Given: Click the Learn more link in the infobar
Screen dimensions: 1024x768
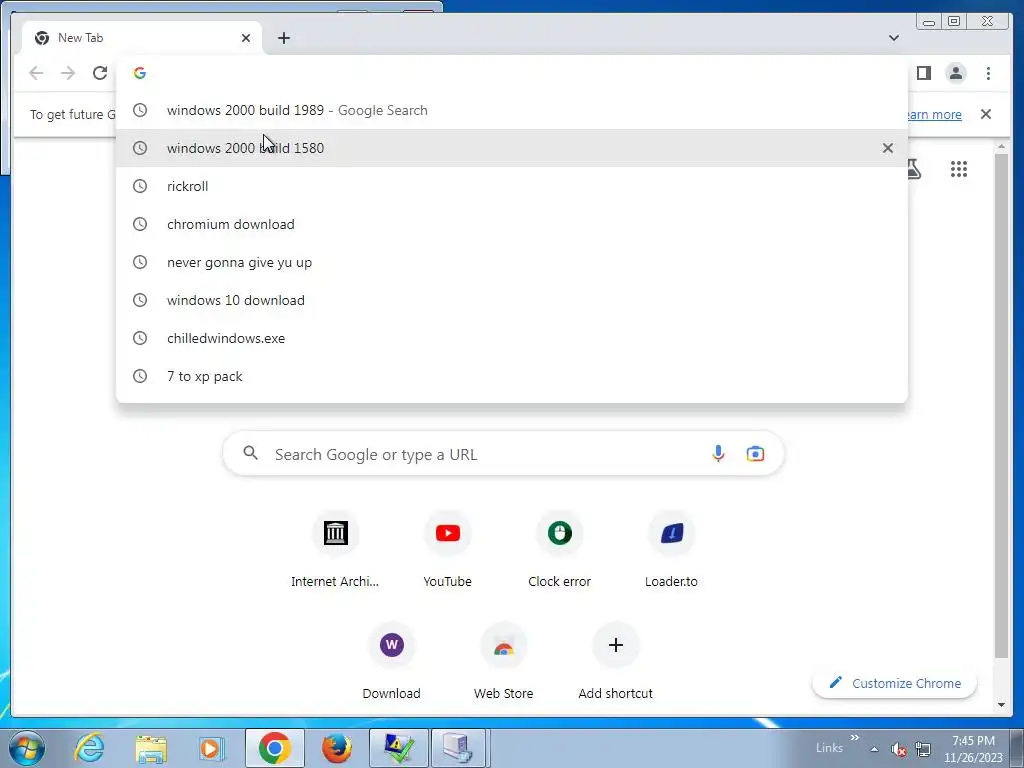Looking at the screenshot, I should coord(934,114).
